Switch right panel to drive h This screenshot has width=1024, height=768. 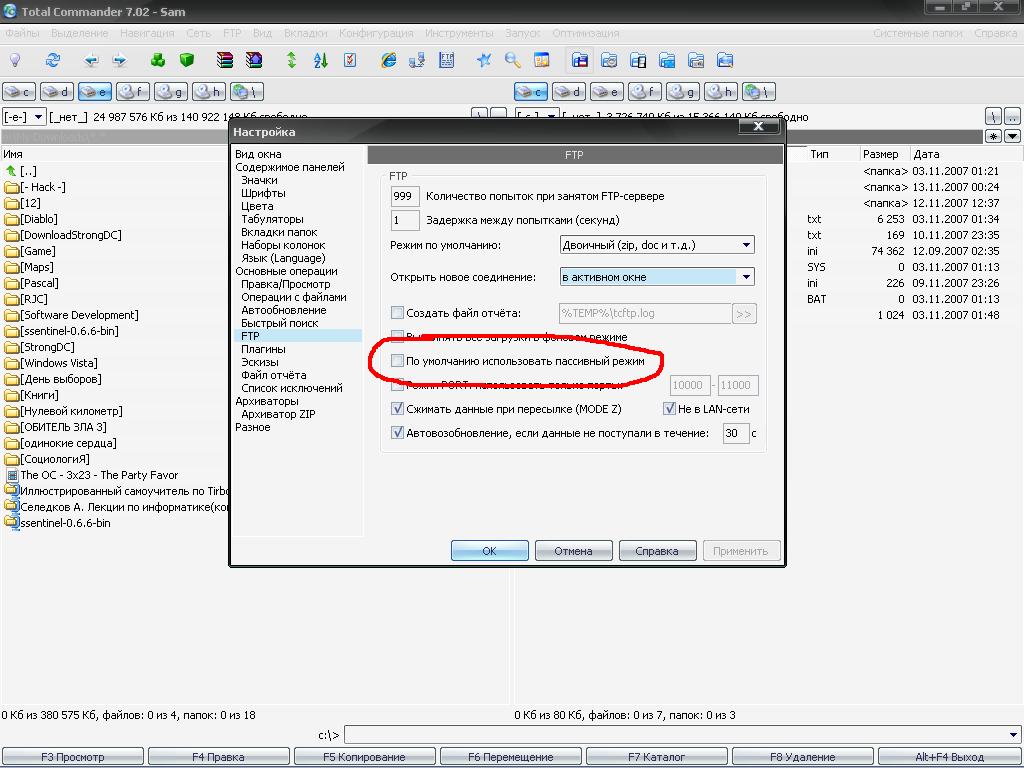(720, 91)
